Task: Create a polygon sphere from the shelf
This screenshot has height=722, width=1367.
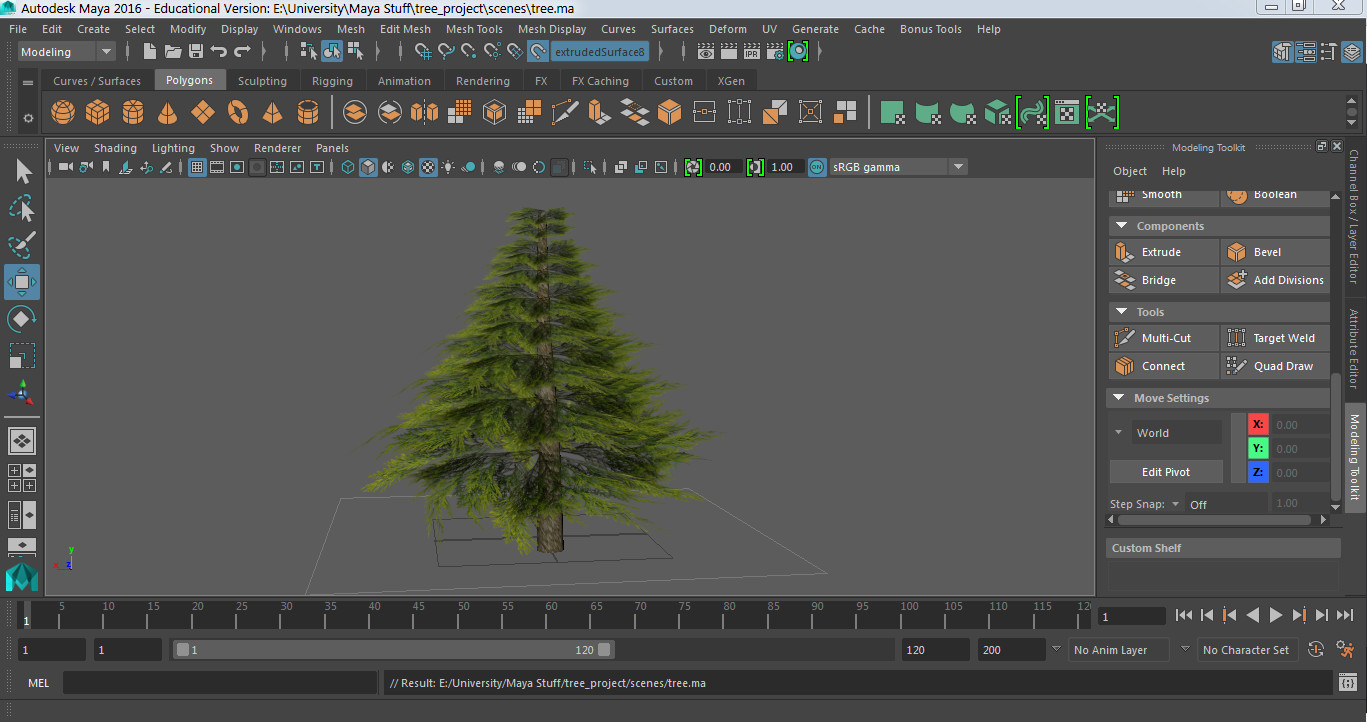Action: [x=62, y=112]
